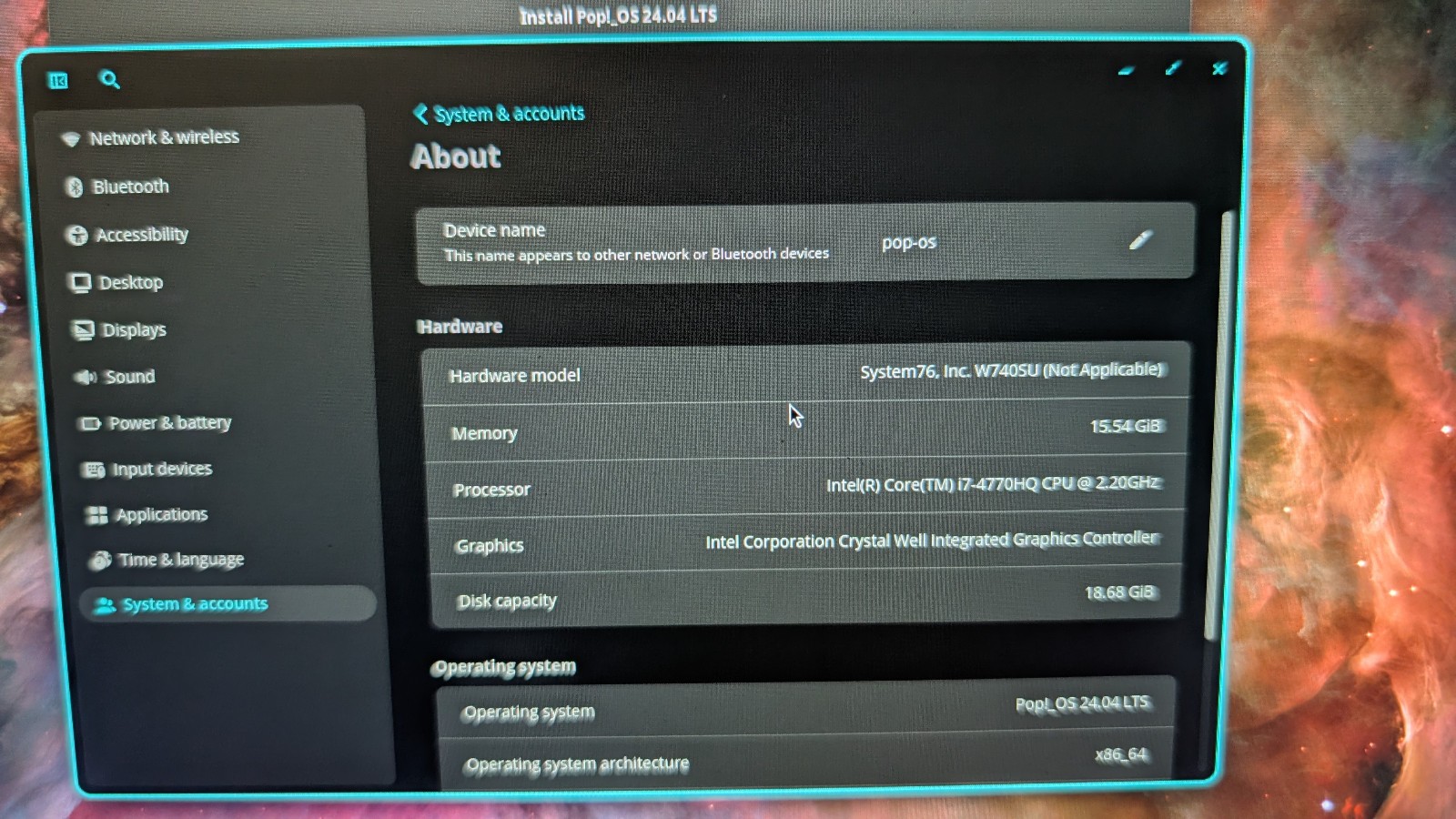The image size is (1456, 819).
Task: Click the Power & battery icon
Action: tap(90, 423)
